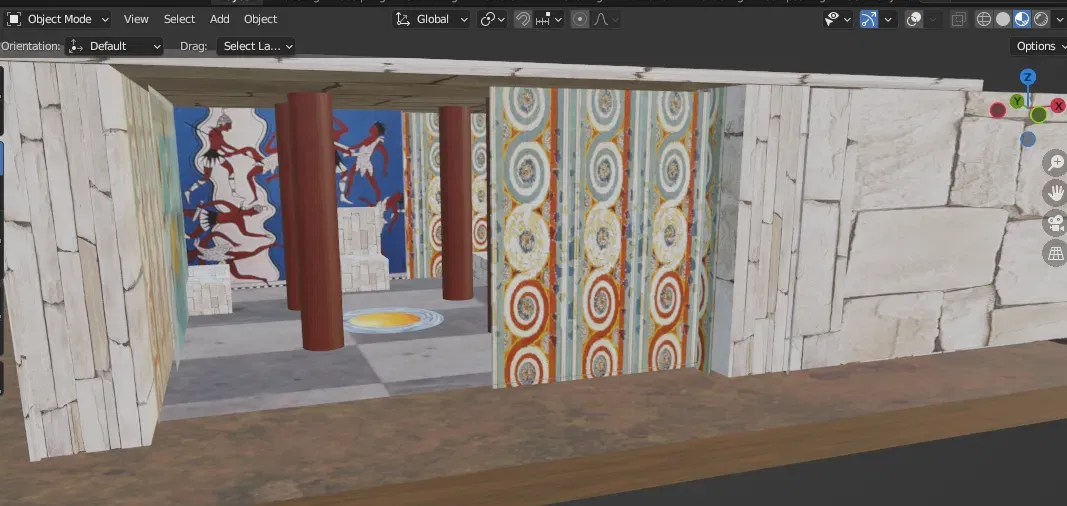Switch perspective/orthographic with grid icon

(x=1055, y=254)
